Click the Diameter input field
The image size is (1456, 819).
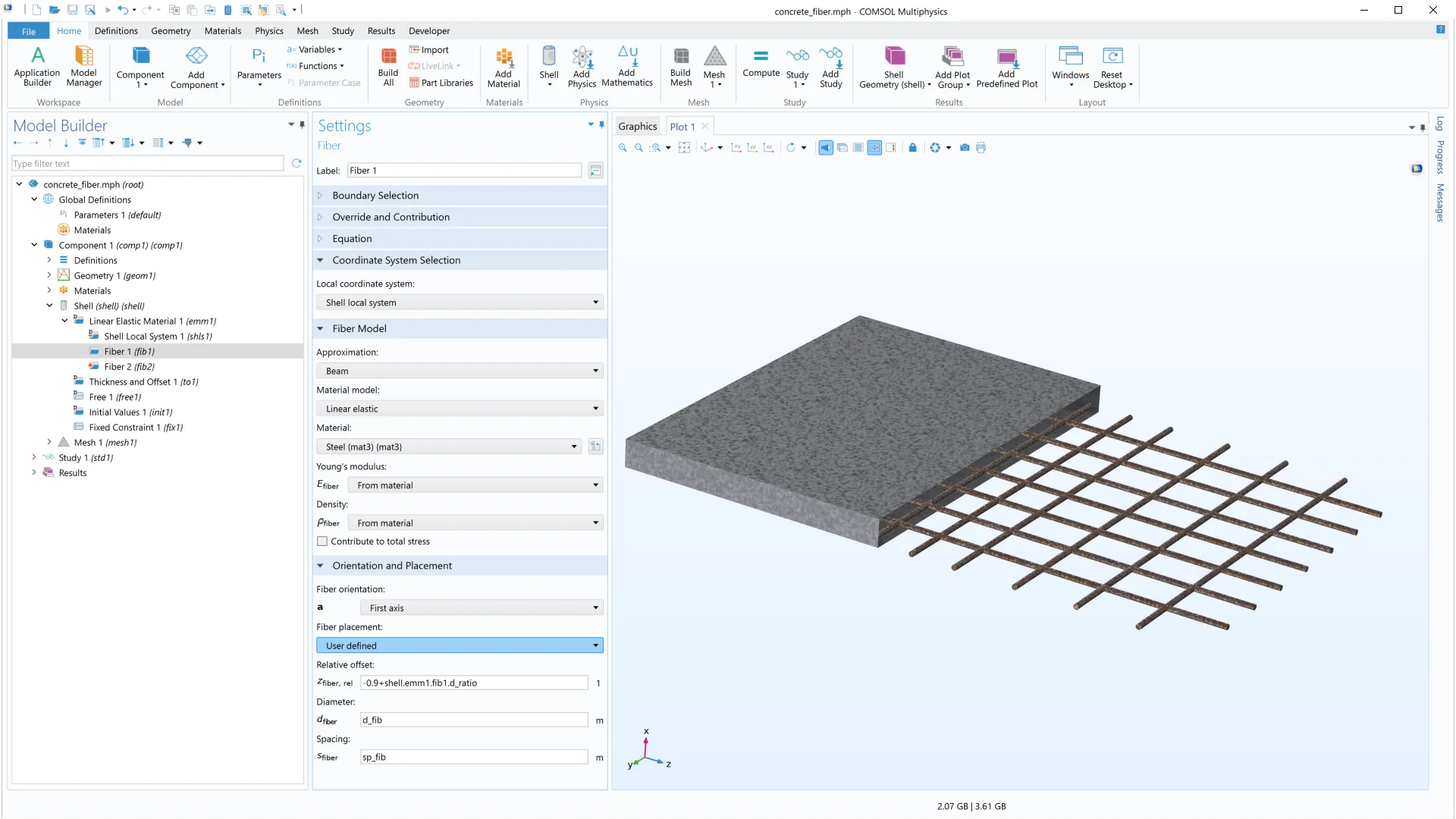coord(474,720)
